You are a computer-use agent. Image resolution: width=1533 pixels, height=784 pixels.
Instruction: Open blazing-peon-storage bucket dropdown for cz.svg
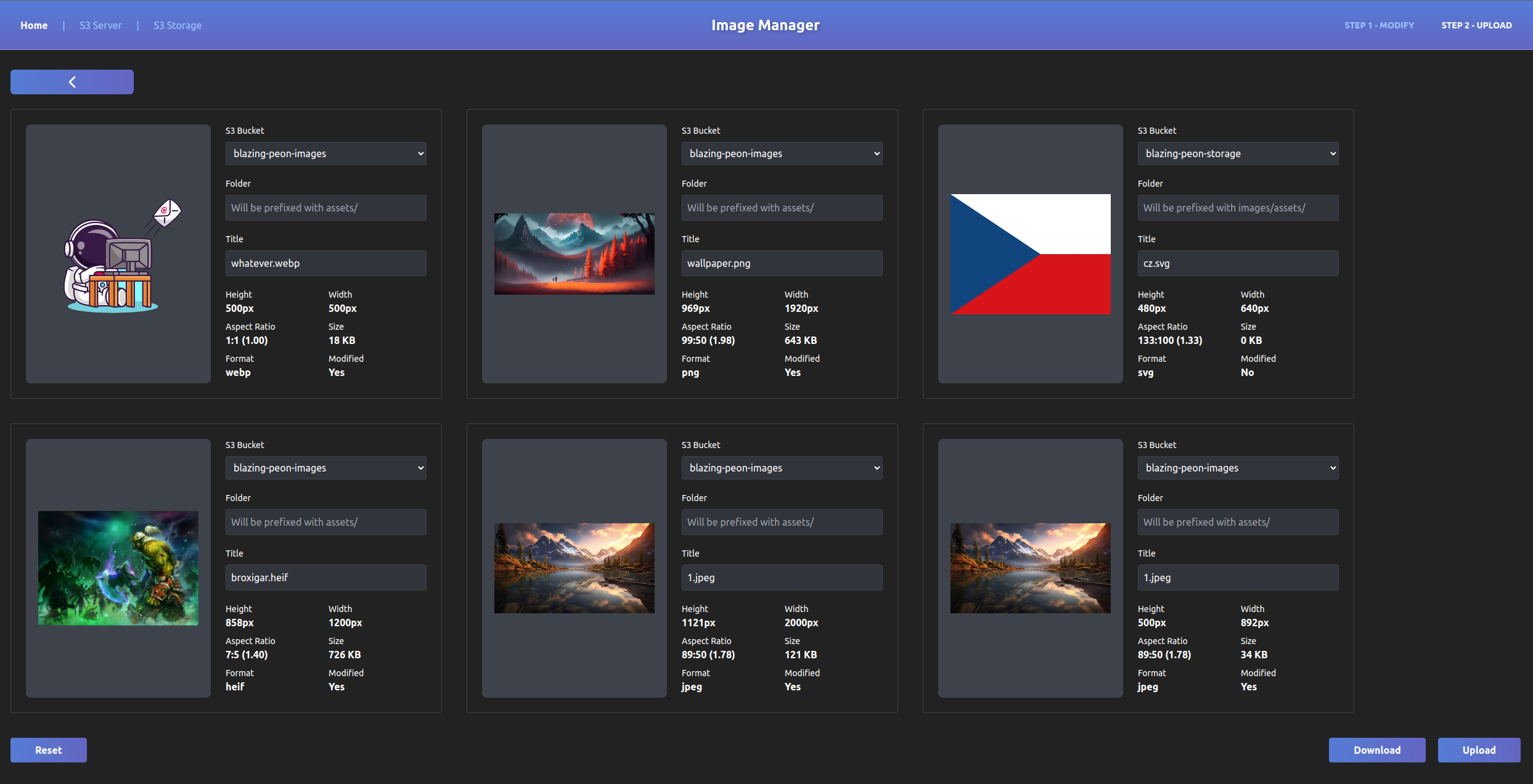tap(1238, 153)
